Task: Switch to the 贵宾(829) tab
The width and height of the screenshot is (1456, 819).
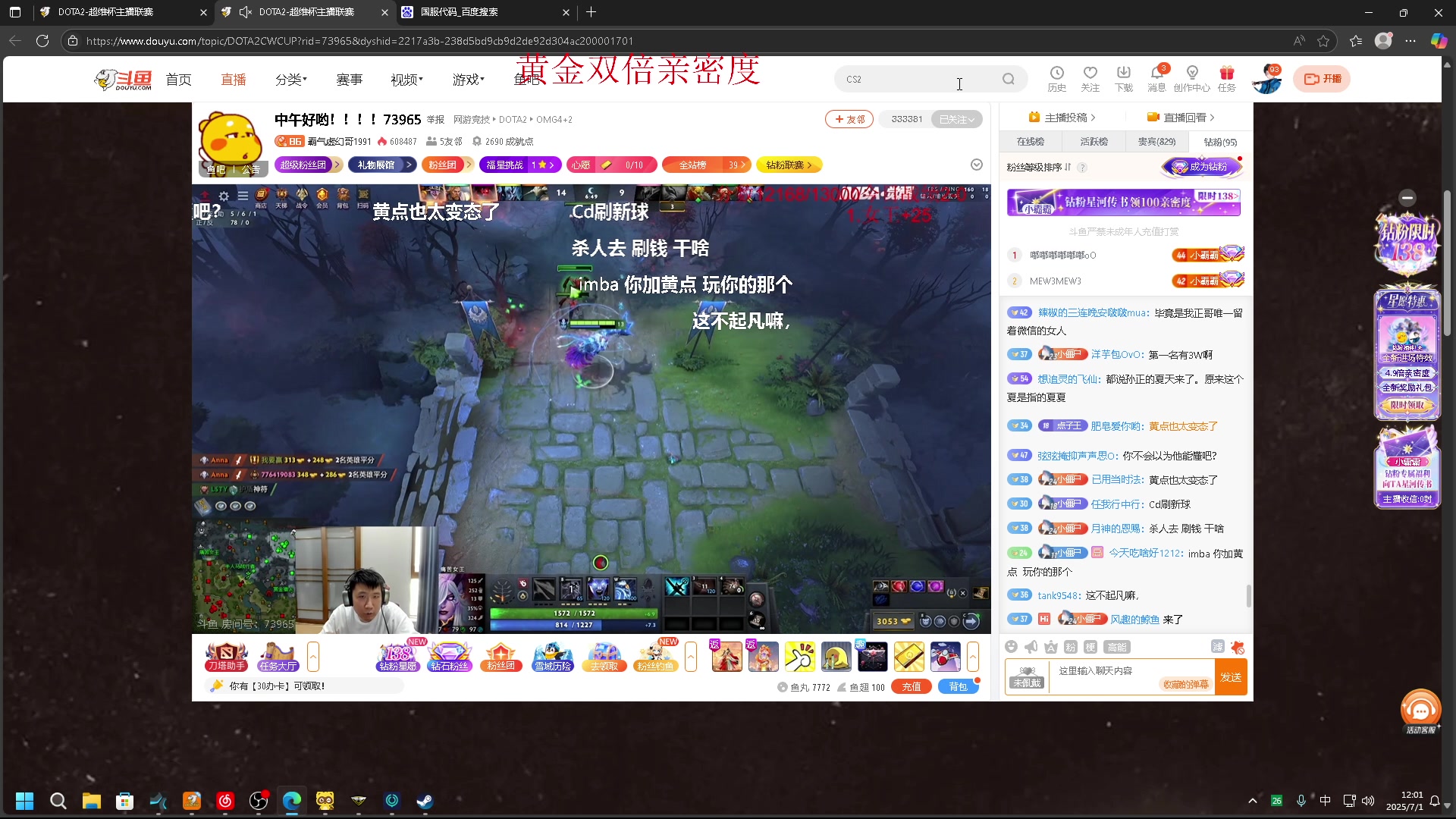Action: point(1156,142)
